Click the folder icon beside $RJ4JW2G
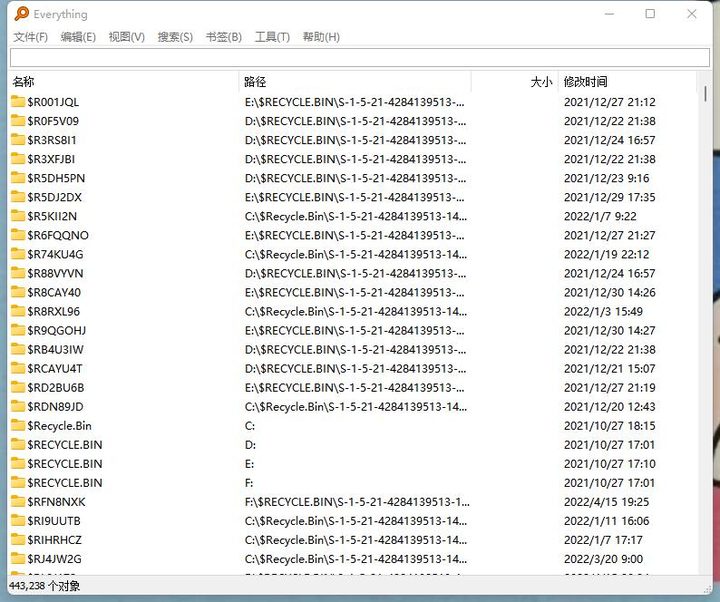720x602 pixels. 18,559
